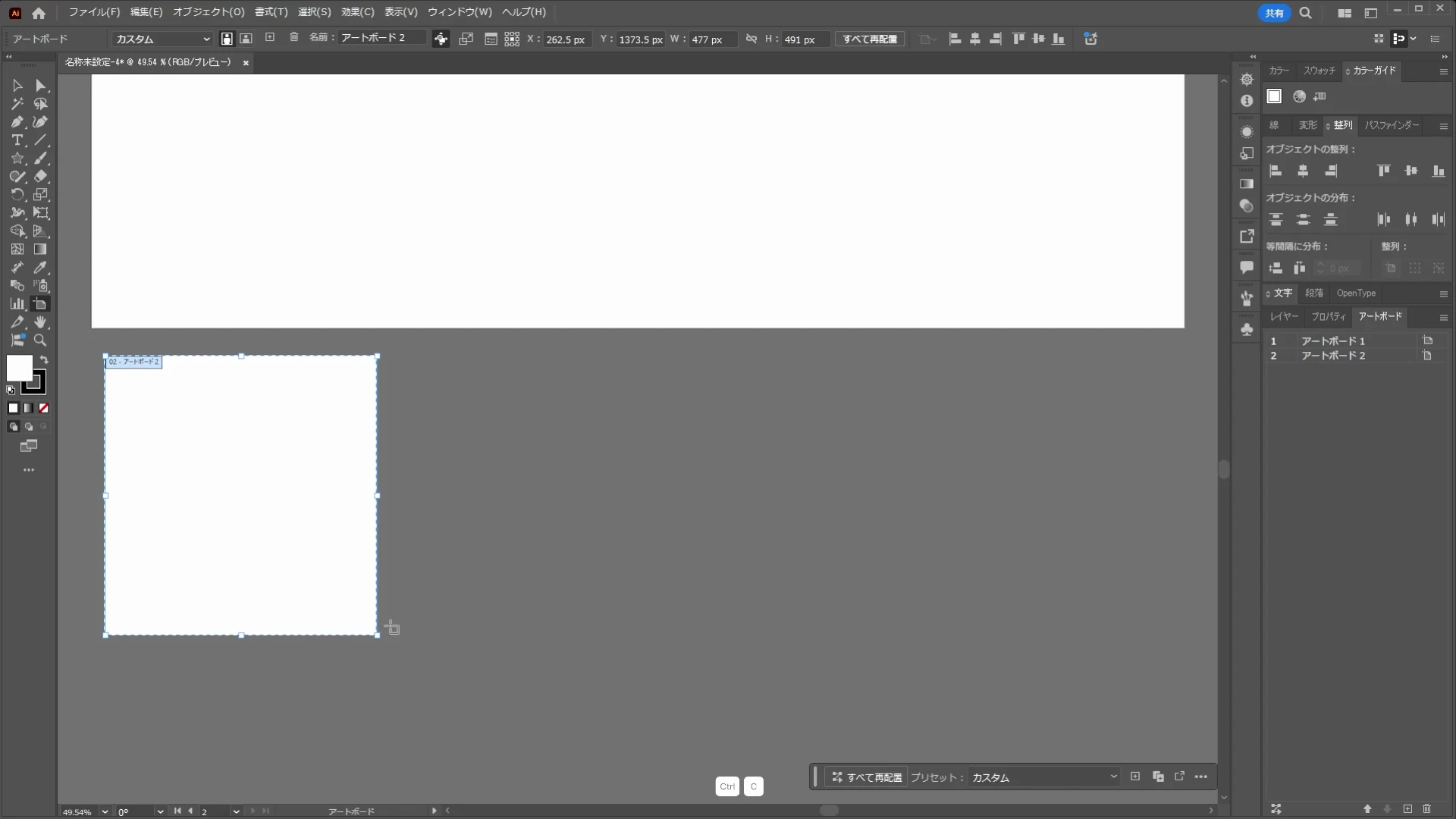Toggle constrain width and height proportions link

pyautogui.click(x=752, y=39)
